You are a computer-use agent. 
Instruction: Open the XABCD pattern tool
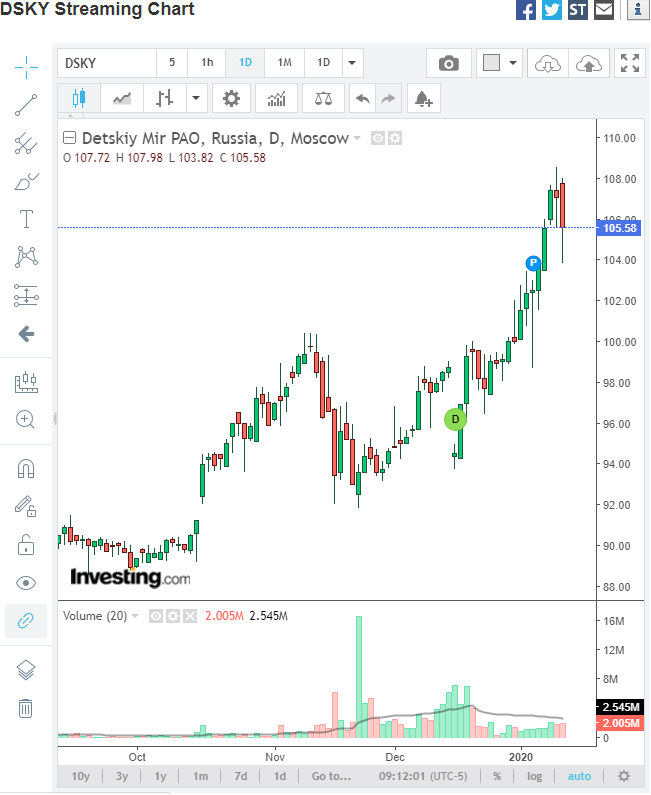click(26, 257)
